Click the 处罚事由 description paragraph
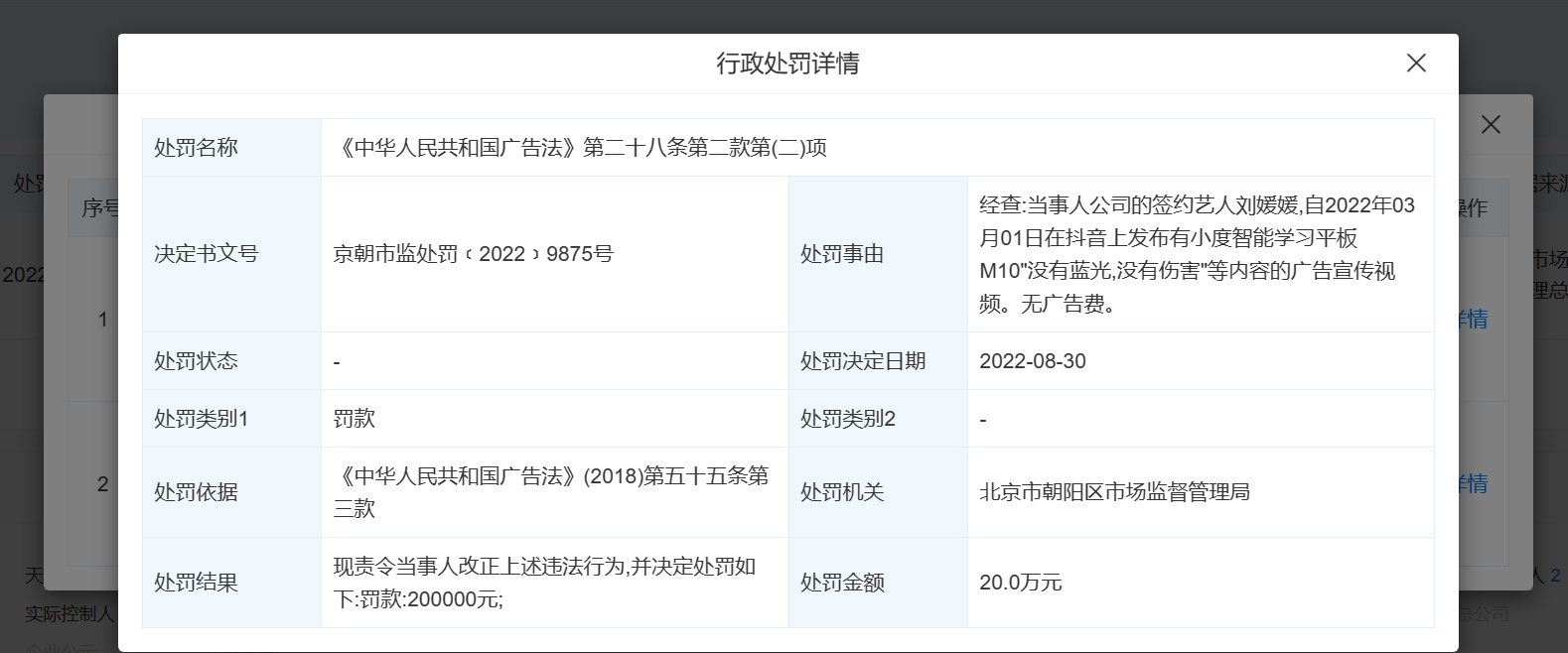The image size is (1568, 653). 1197,254
